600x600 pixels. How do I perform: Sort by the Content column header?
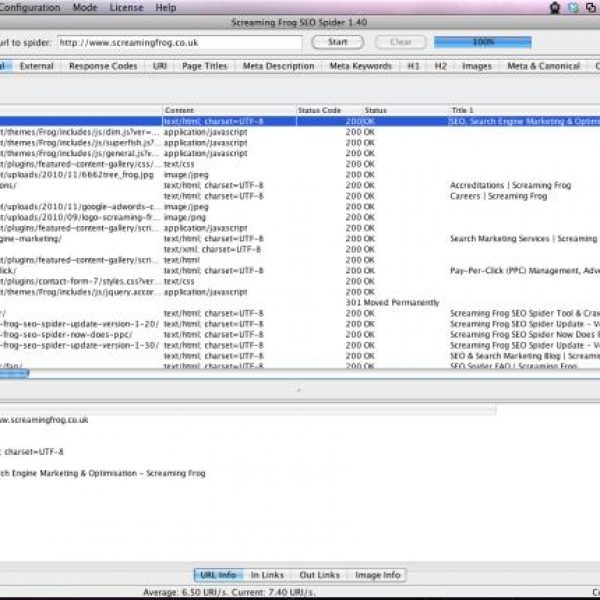229,110
